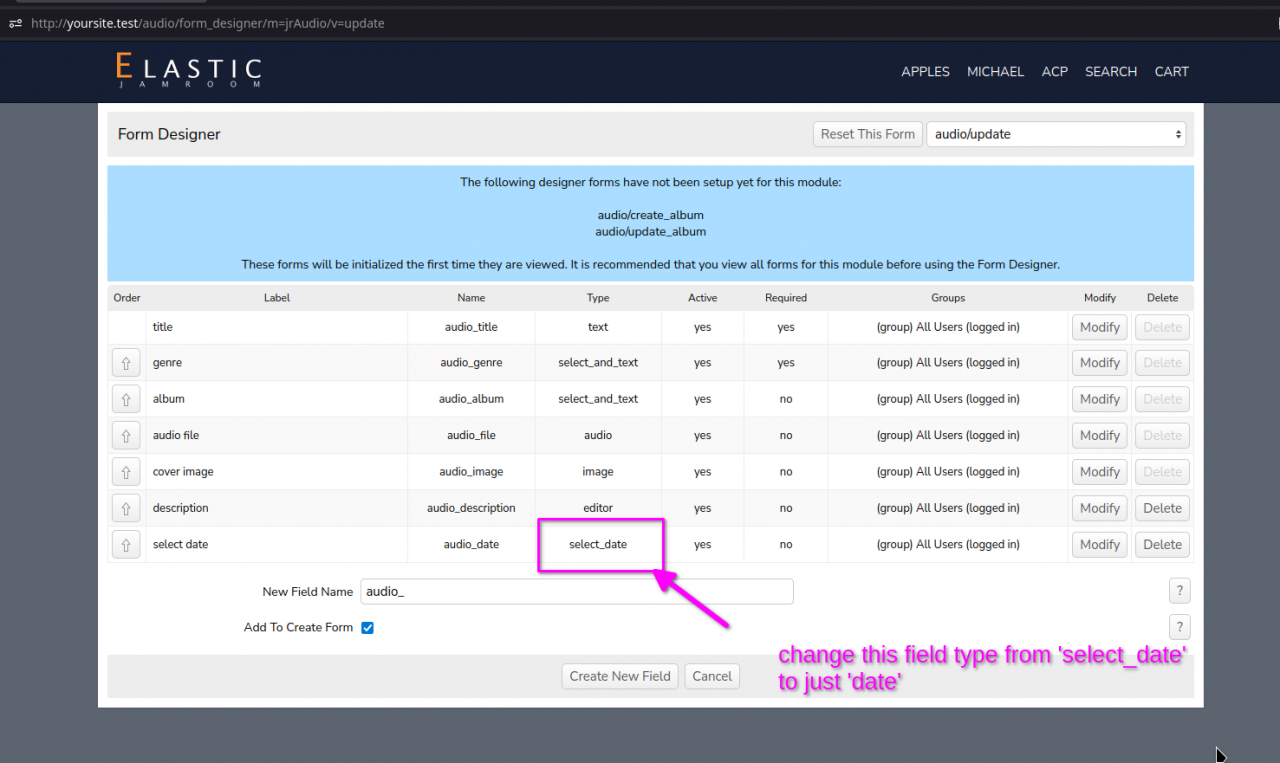The width and height of the screenshot is (1280, 763).
Task: Click the site info icon in address bar
Action: [15, 23]
